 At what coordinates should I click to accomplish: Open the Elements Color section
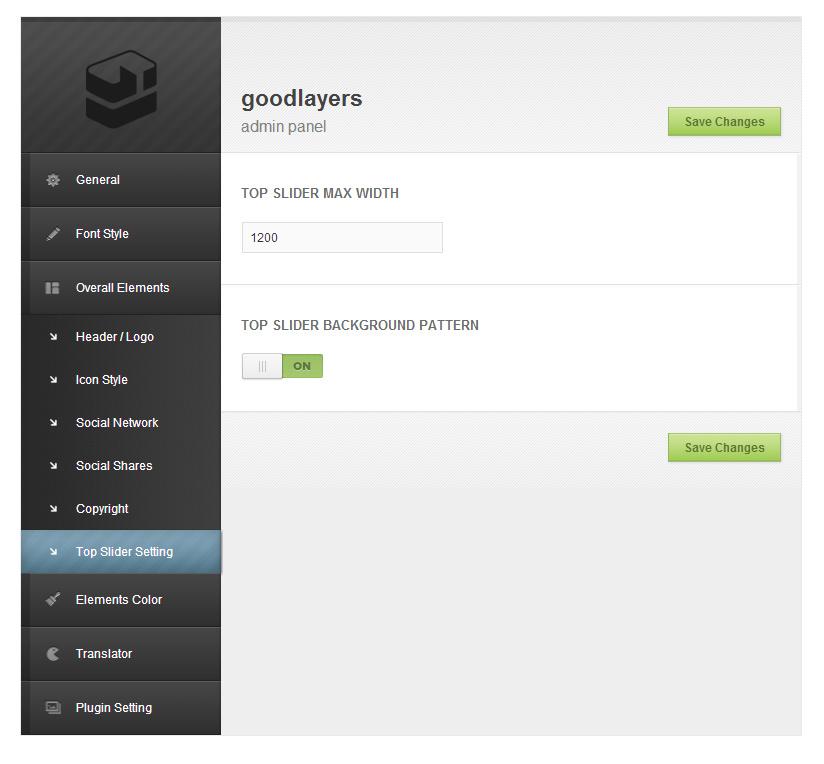pos(121,600)
